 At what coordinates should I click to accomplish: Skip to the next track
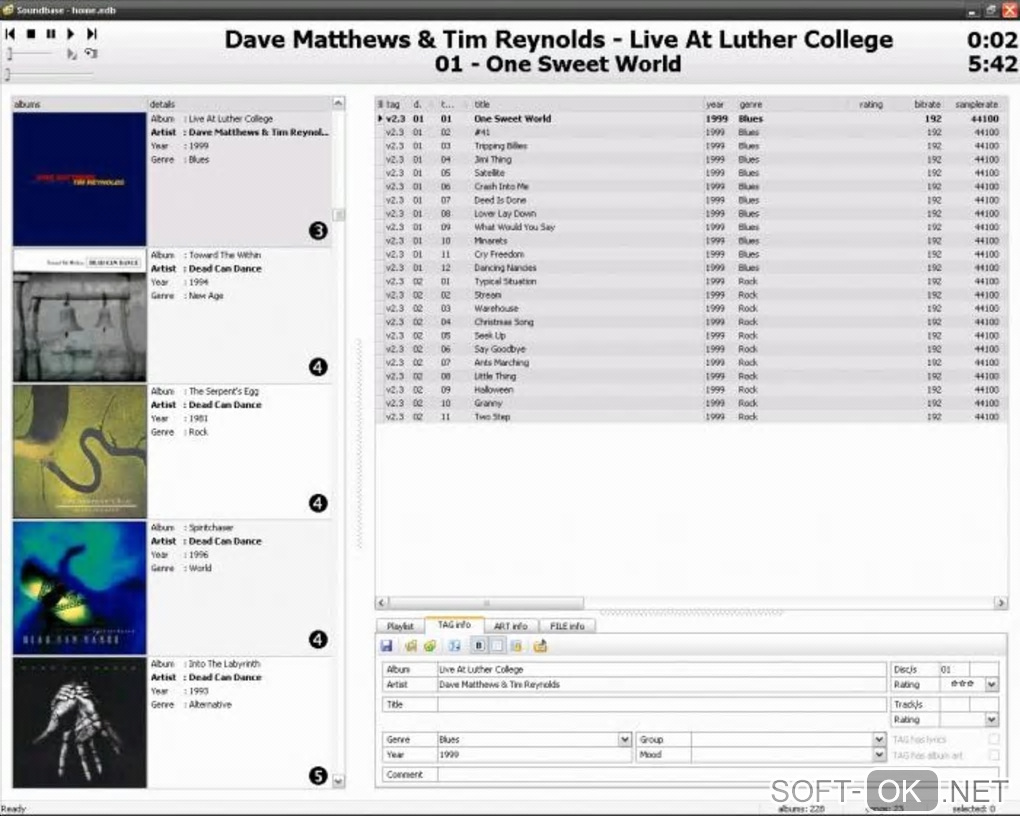coord(92,33)
